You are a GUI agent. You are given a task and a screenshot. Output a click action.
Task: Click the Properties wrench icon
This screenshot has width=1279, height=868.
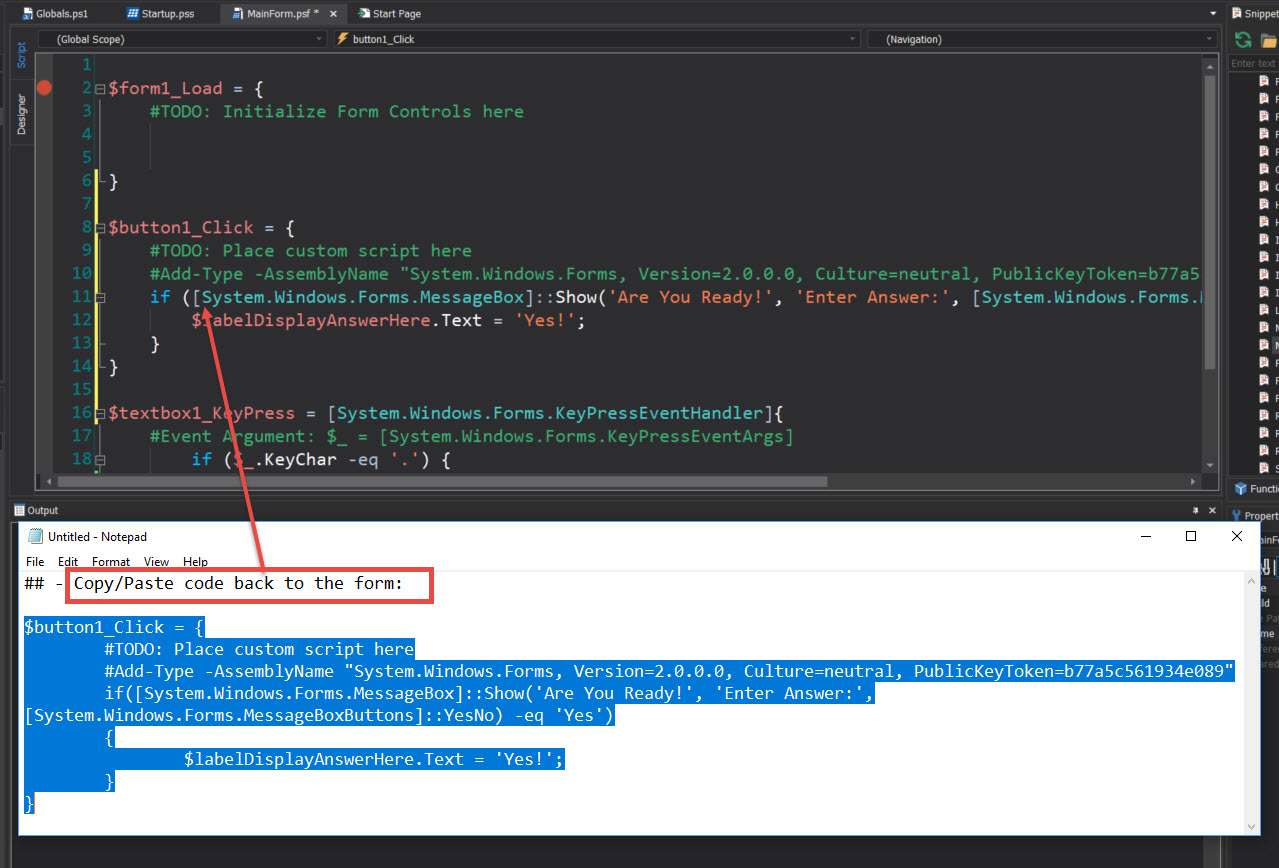coord(1236,516)
